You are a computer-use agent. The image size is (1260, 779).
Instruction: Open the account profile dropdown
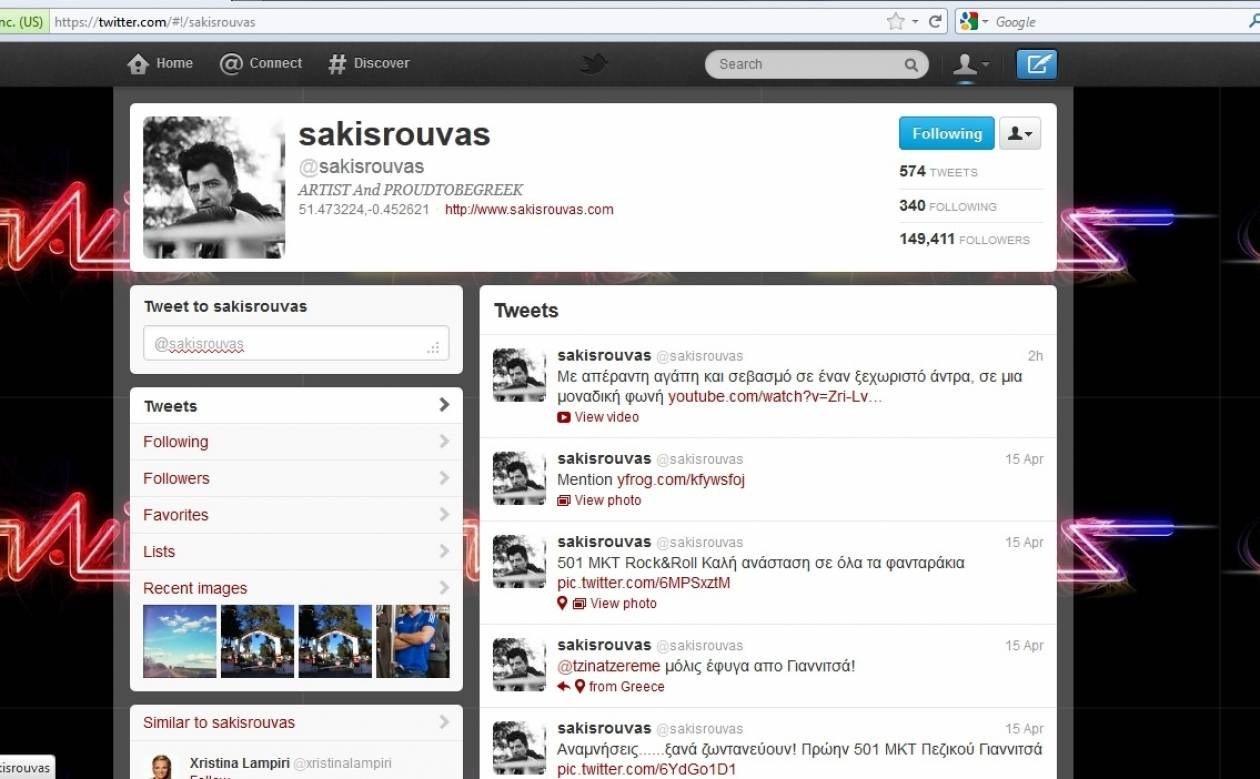tap(970, 64)
